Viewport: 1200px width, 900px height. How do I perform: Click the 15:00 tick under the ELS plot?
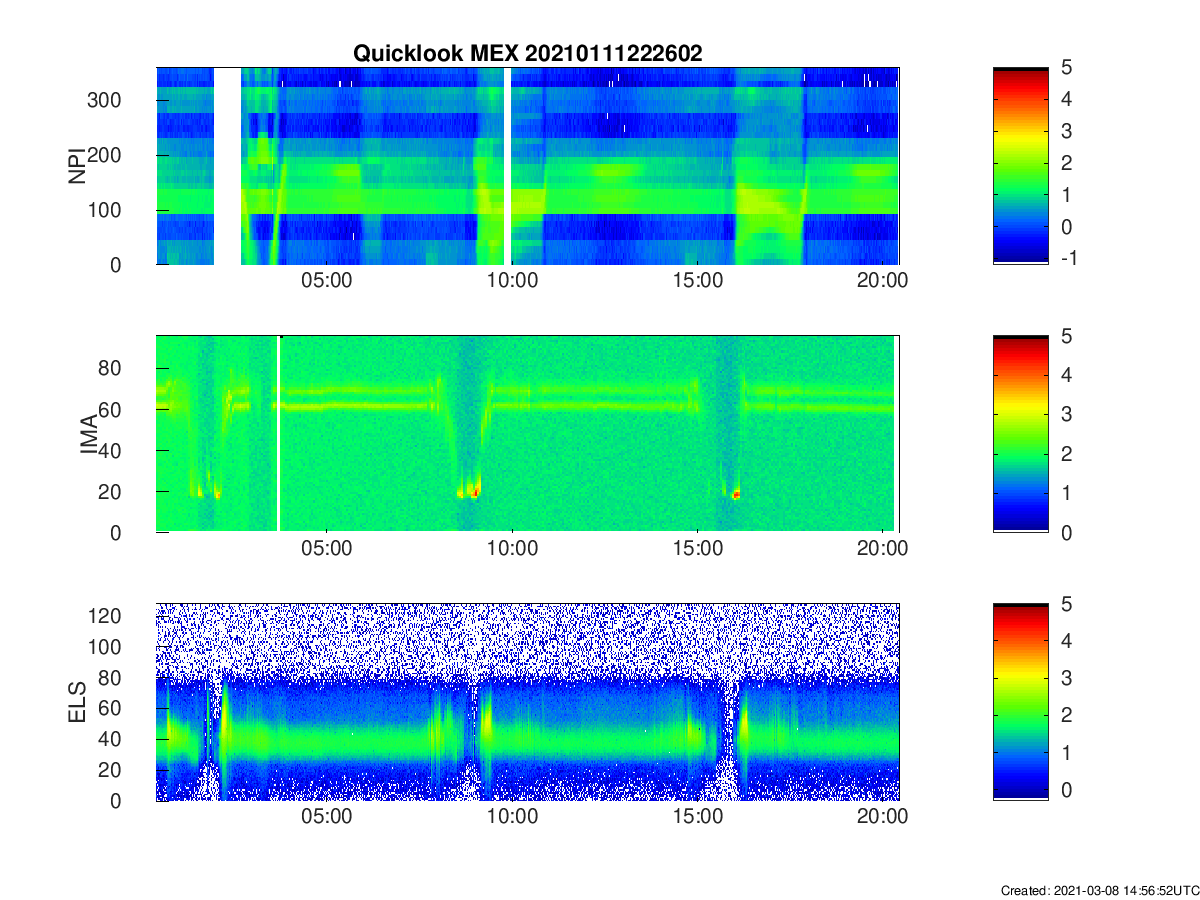(x=697, y=818)
